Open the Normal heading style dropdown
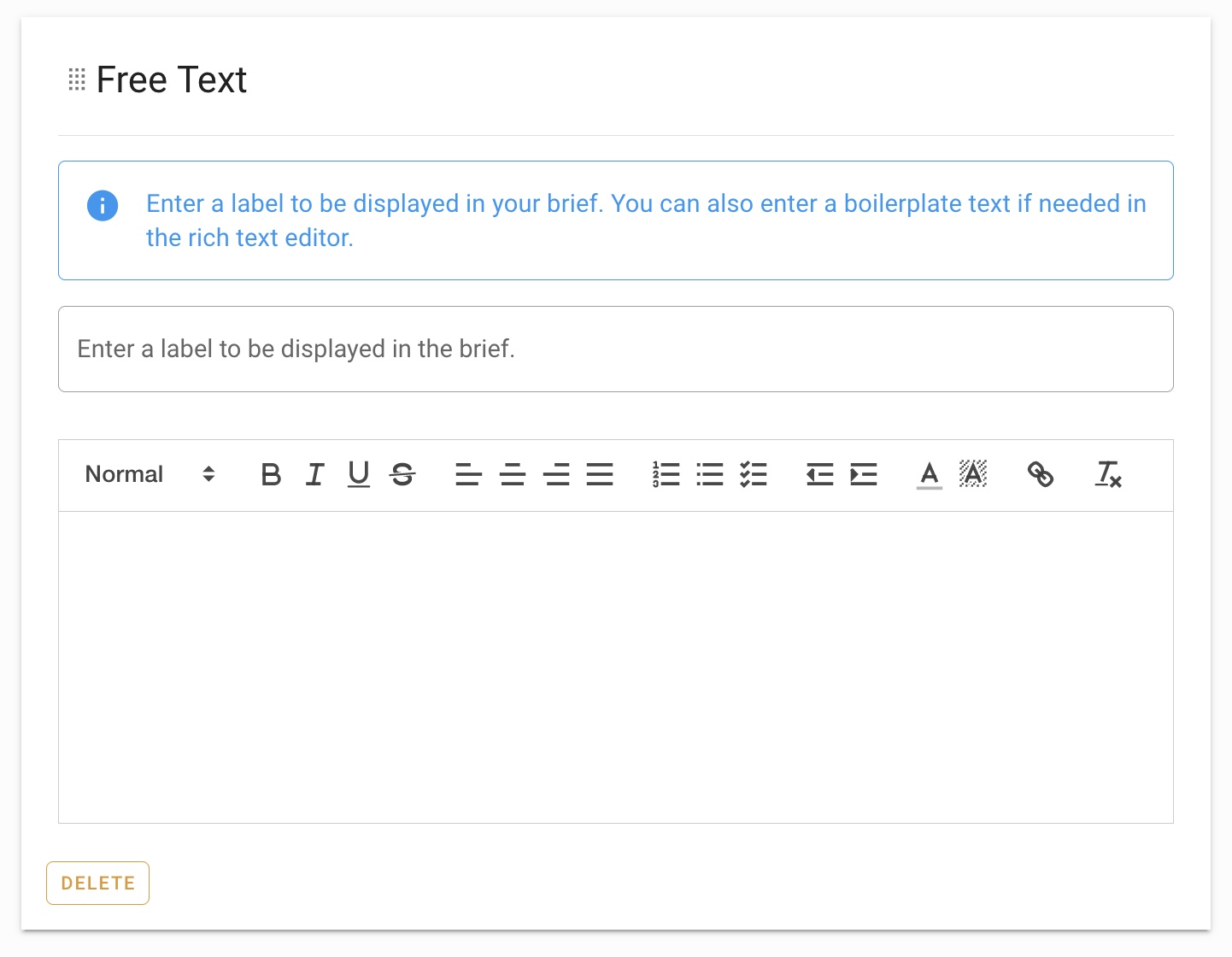 (150, 474)
